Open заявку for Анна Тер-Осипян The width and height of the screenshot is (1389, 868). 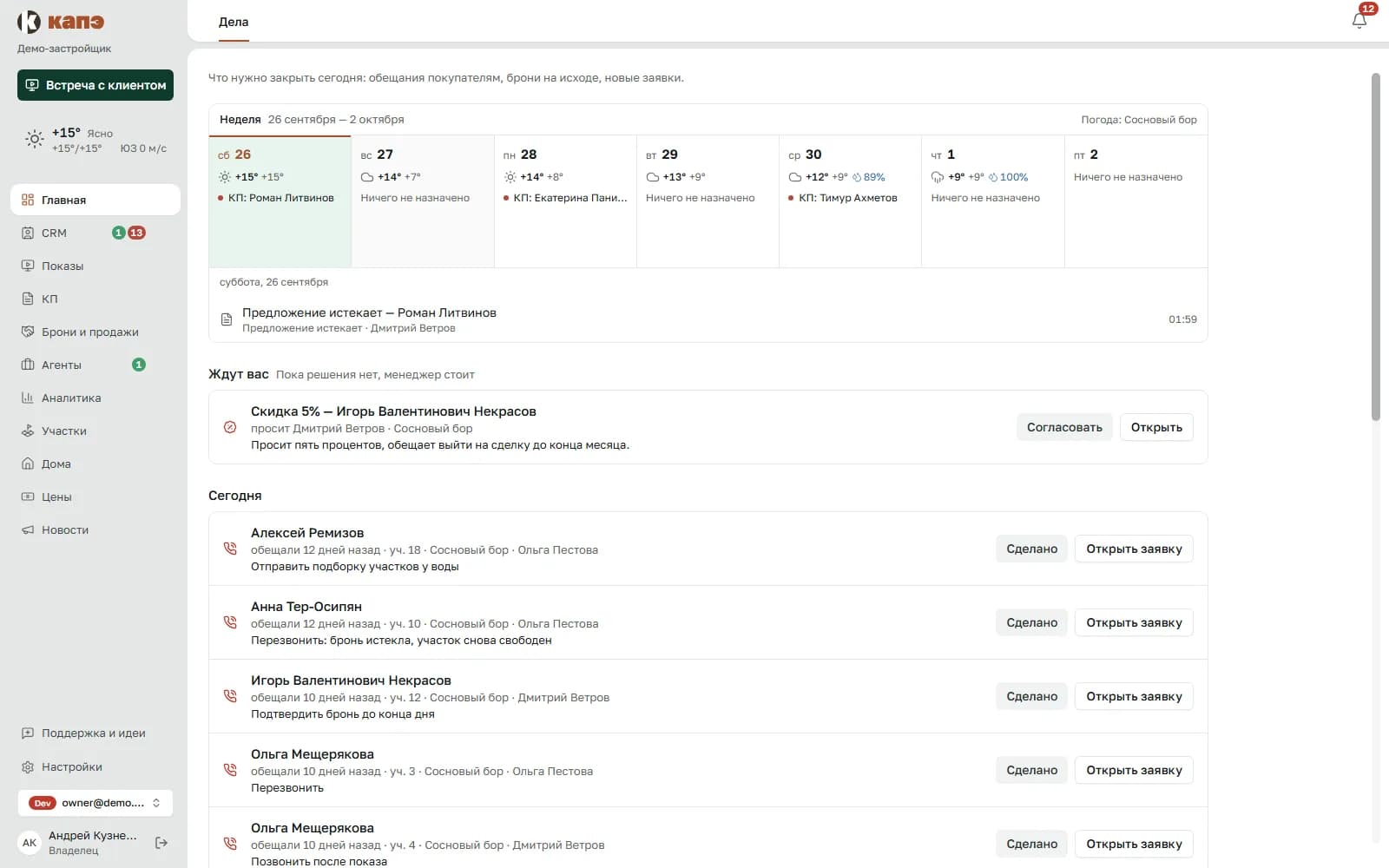[1134, 622]
